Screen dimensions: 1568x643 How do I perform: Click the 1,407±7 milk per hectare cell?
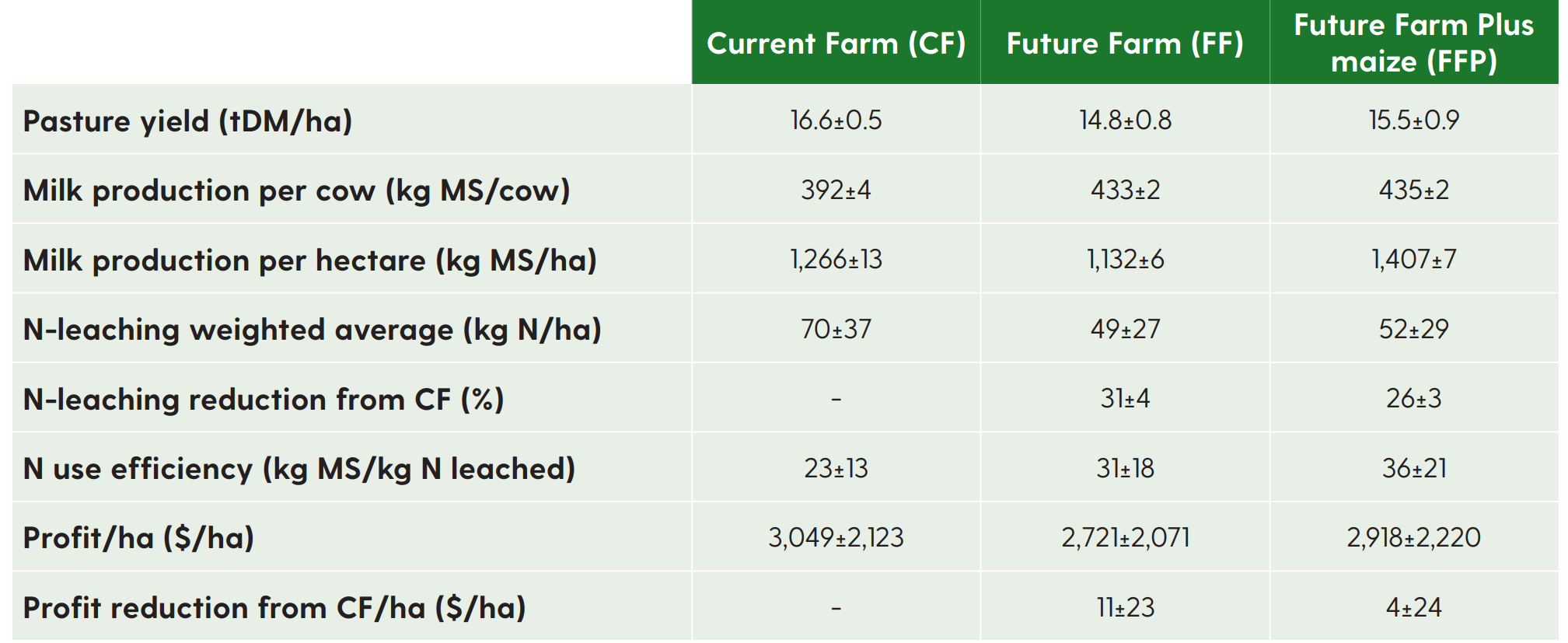coord(1414,259)
